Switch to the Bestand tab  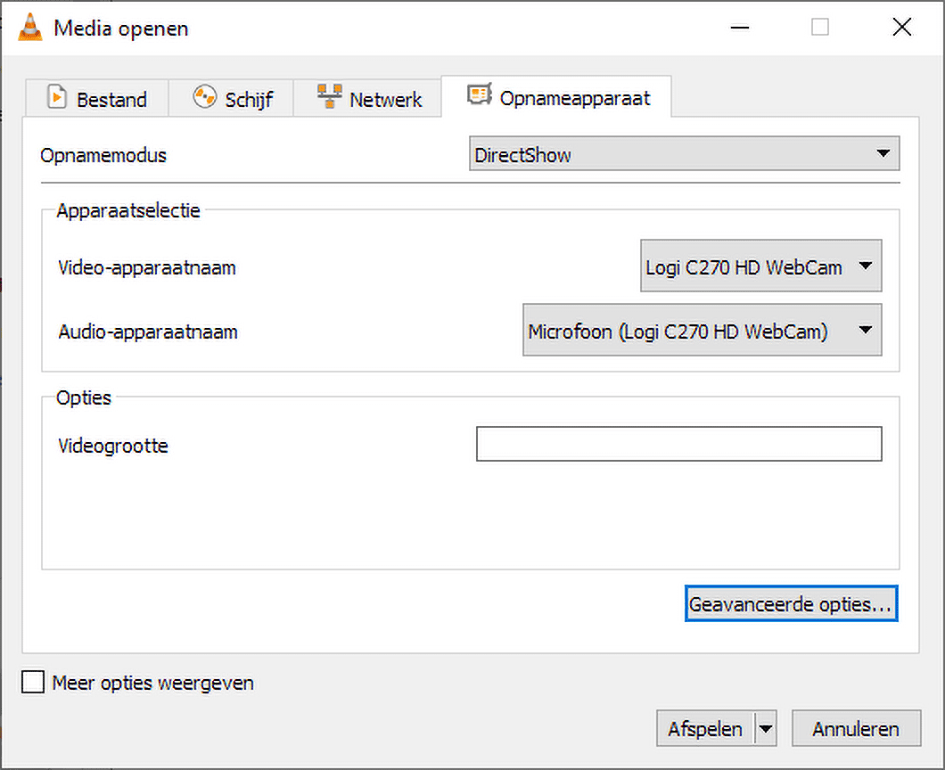point(97,99)
